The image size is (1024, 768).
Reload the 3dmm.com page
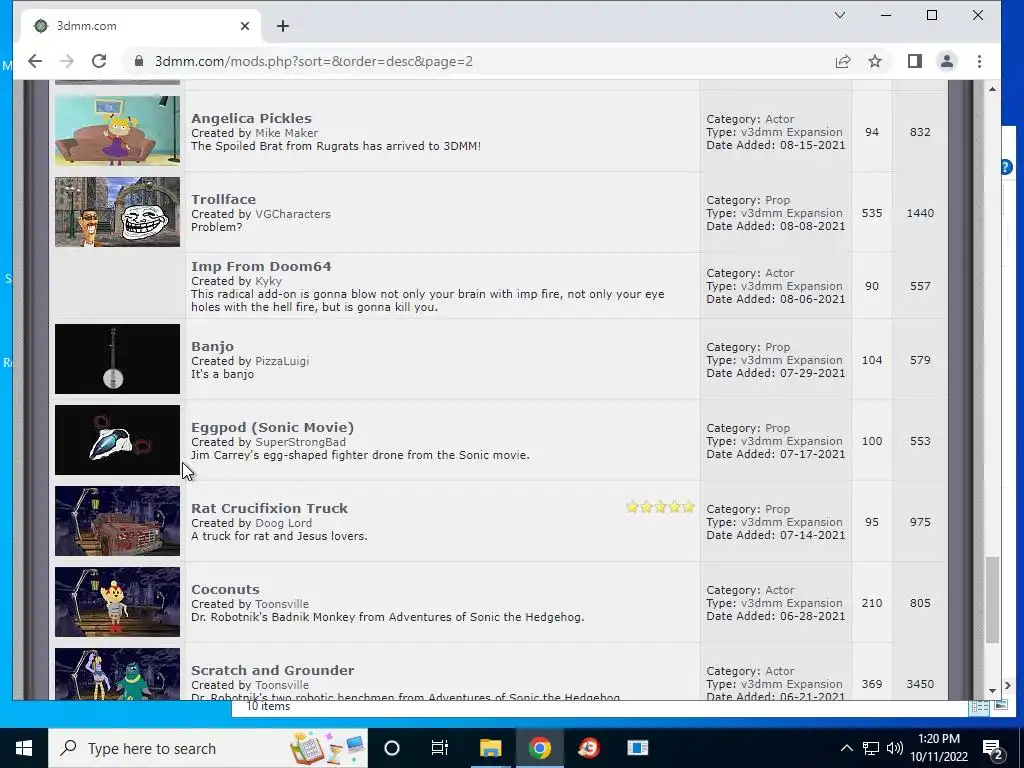[x=99, y=61]
